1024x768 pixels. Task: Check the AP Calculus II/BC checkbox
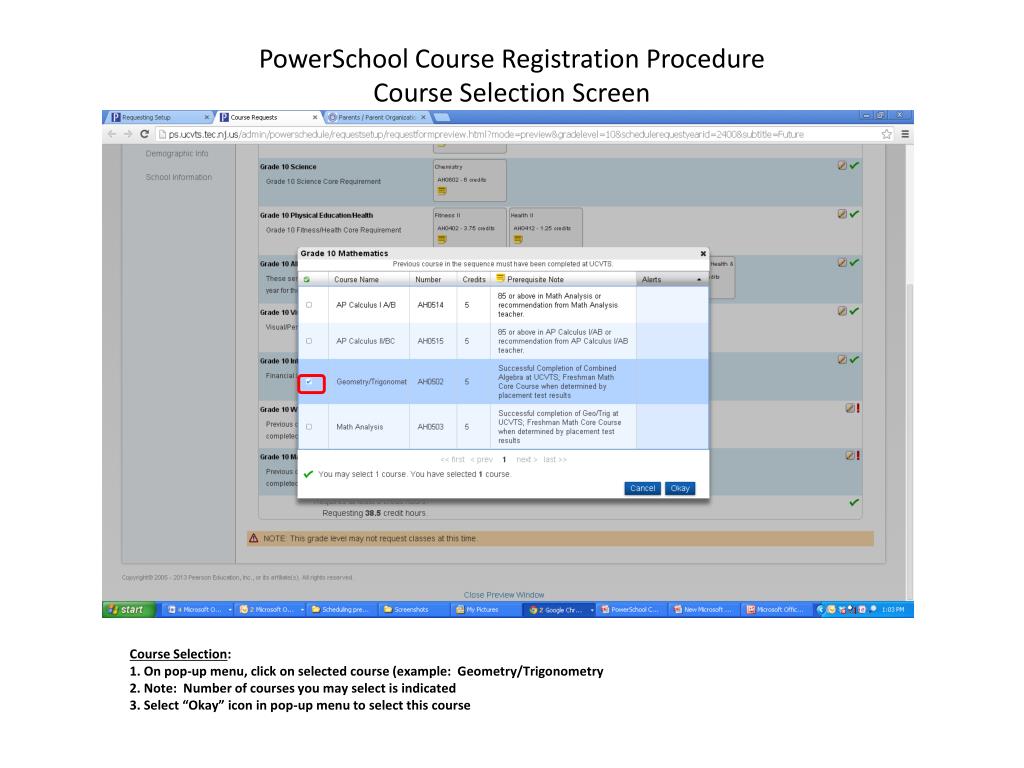[x=309, y=341]
